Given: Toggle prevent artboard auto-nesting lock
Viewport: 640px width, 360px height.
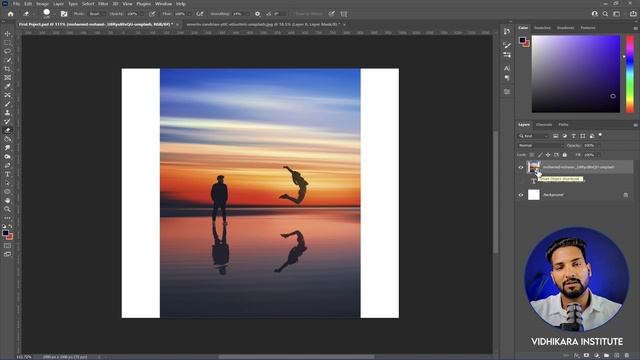Looking at the screenshot, I should point(556,155).
